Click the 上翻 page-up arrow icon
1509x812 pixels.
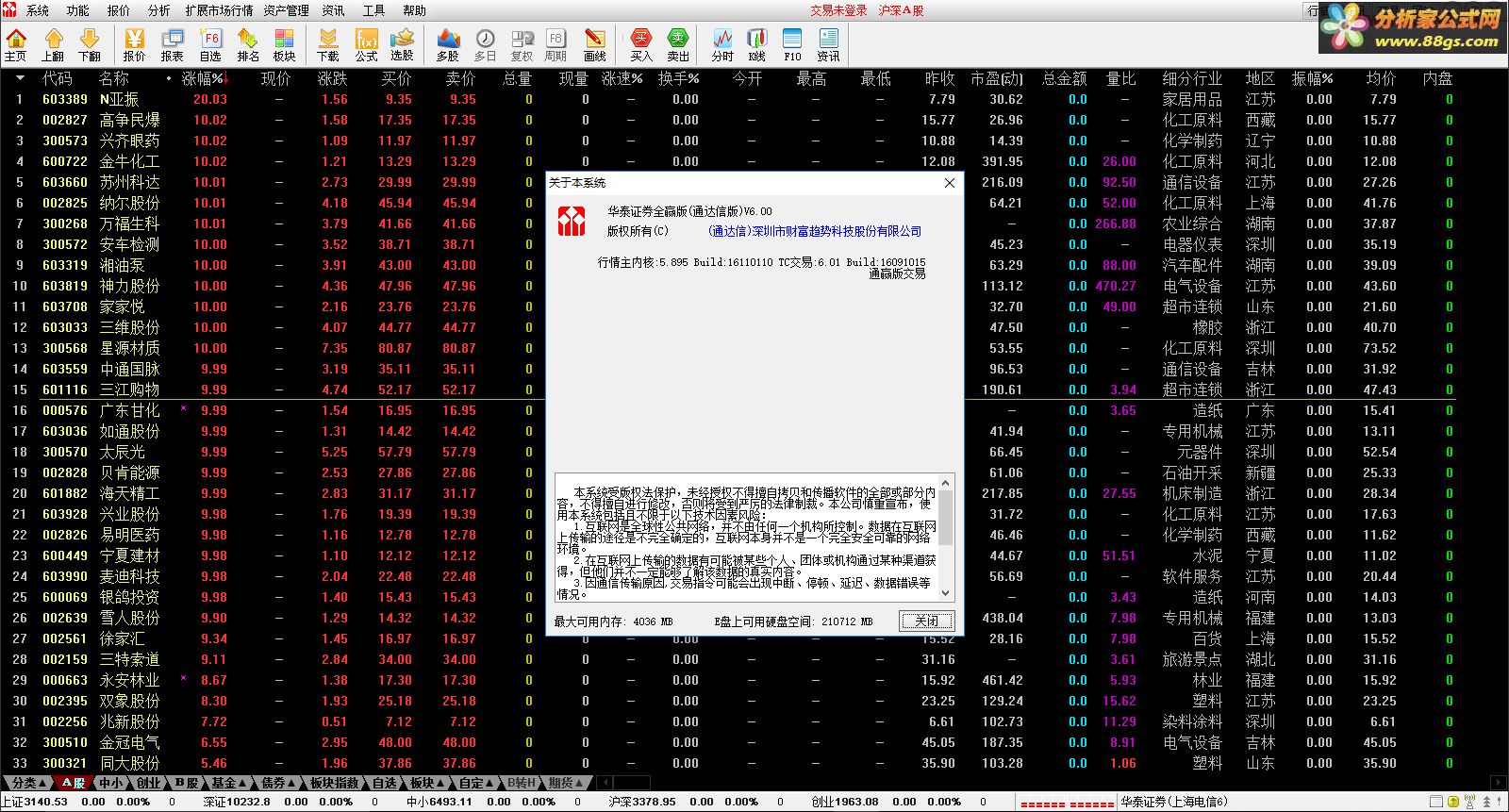point(54,44)
